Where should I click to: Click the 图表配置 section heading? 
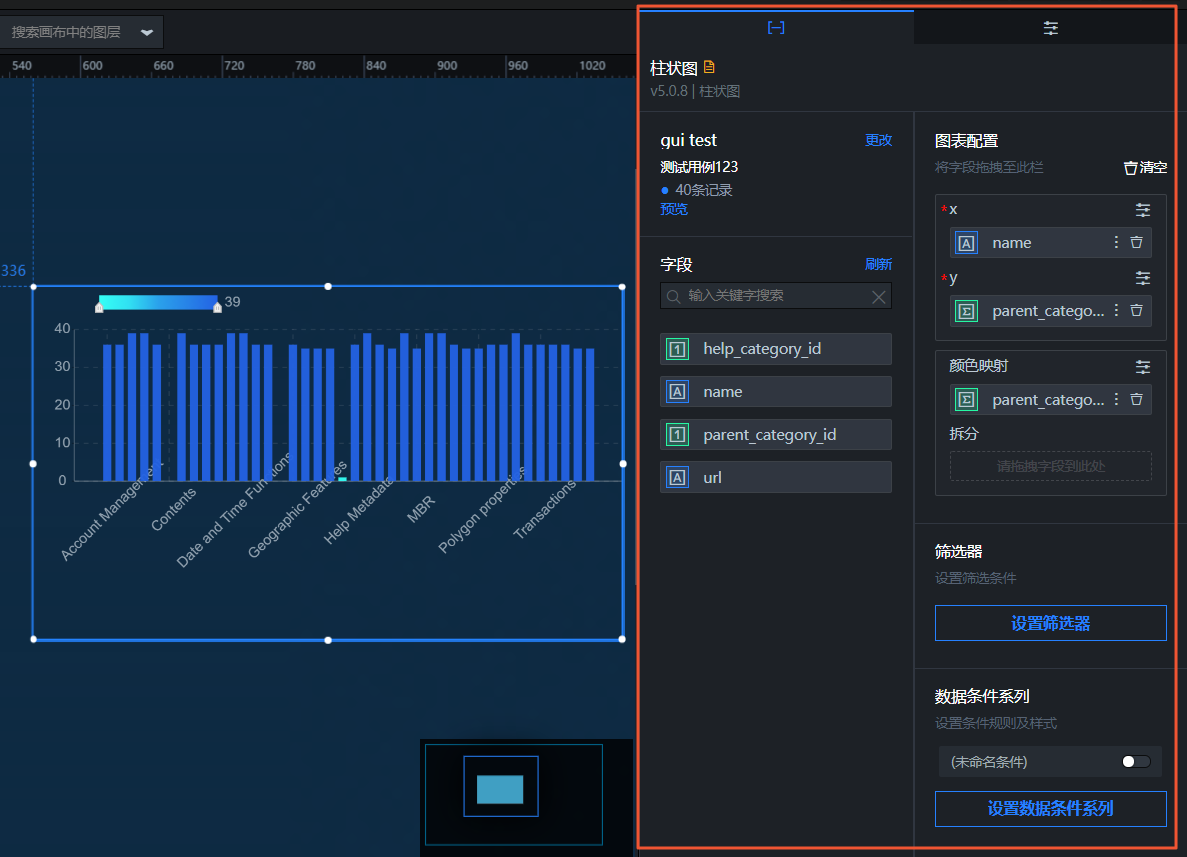966,141
